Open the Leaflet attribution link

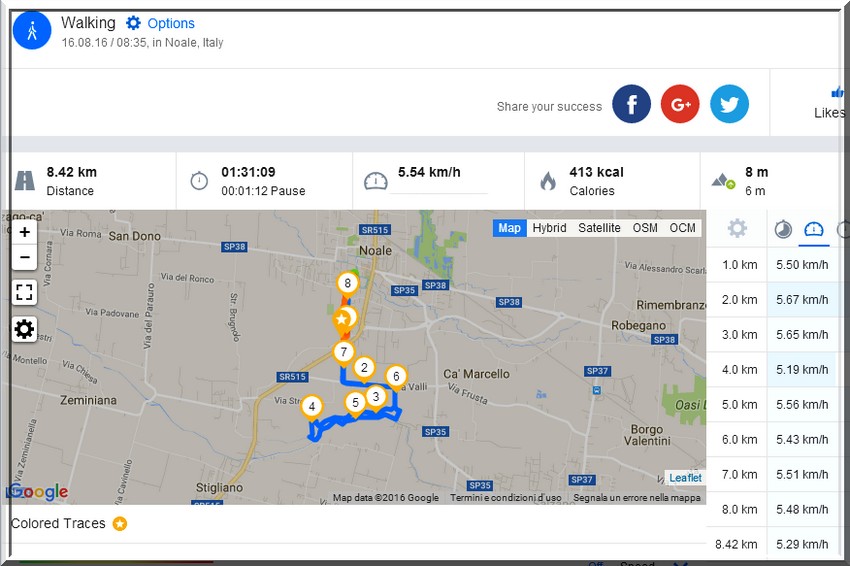685,478
